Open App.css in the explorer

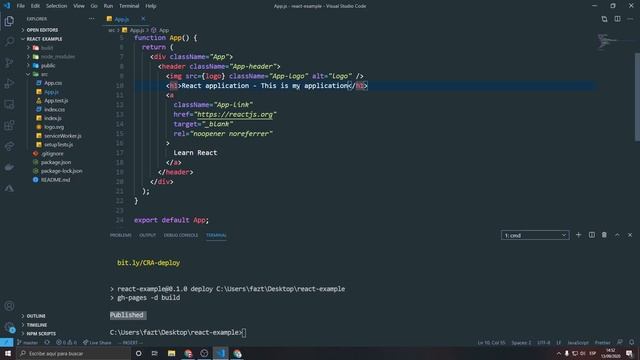(53, 83)
